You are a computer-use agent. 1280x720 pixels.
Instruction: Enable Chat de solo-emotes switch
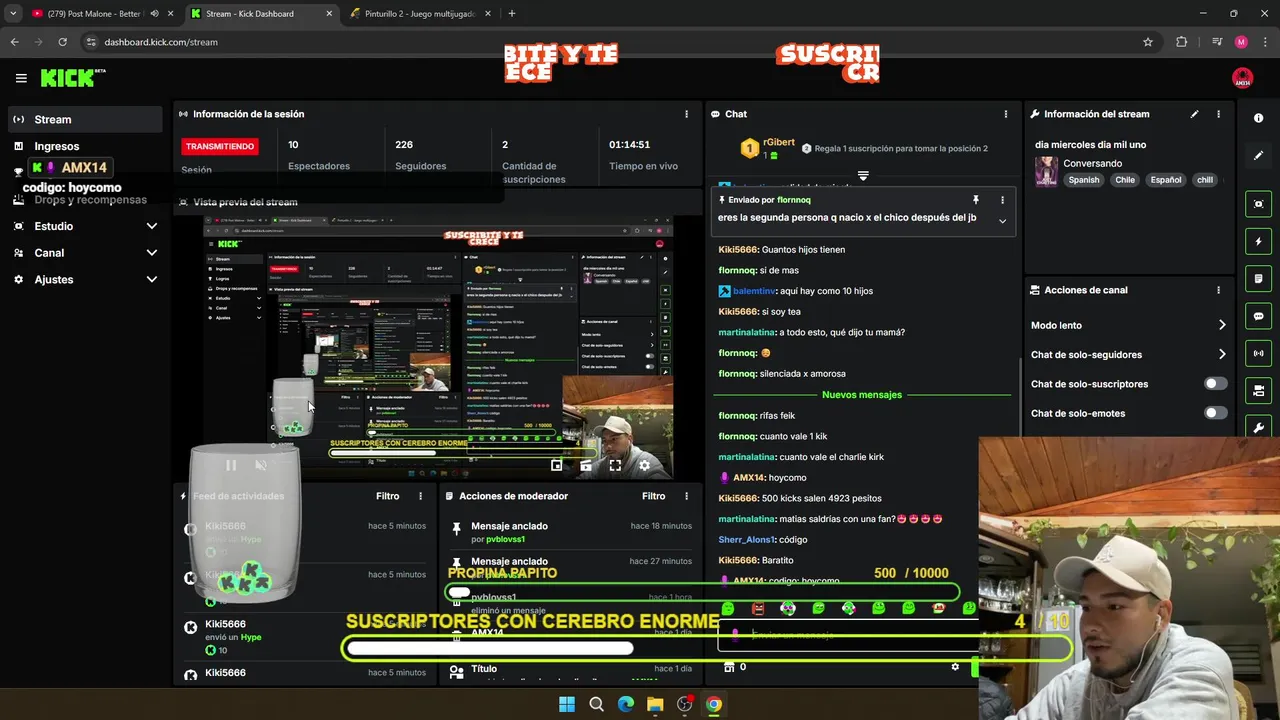coord(1215,413)
